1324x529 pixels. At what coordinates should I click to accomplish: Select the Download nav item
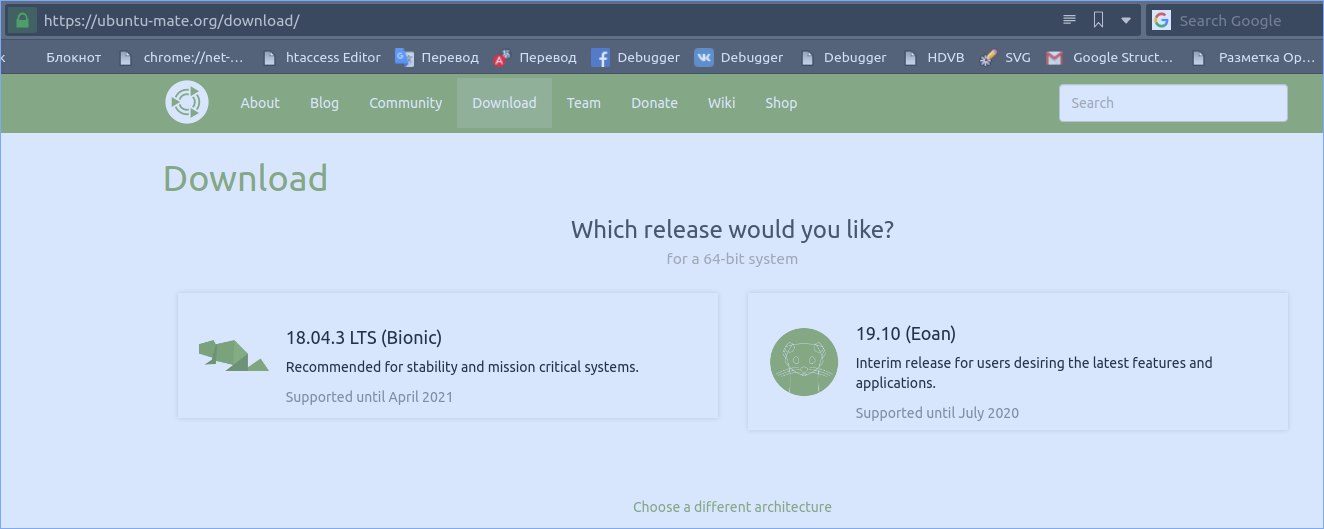[504, 103]
